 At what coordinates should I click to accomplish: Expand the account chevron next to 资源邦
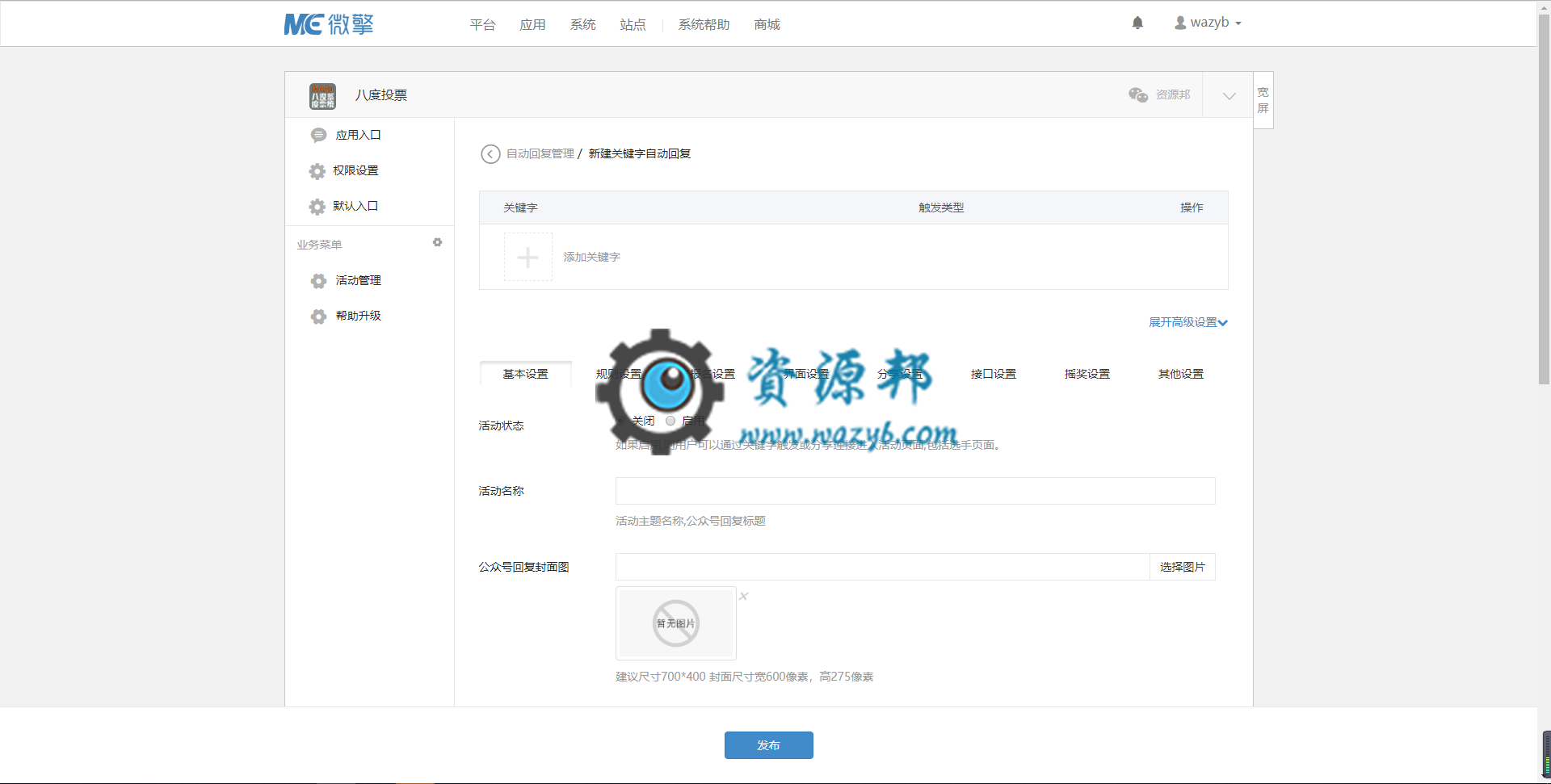(x=1229, y=95)
